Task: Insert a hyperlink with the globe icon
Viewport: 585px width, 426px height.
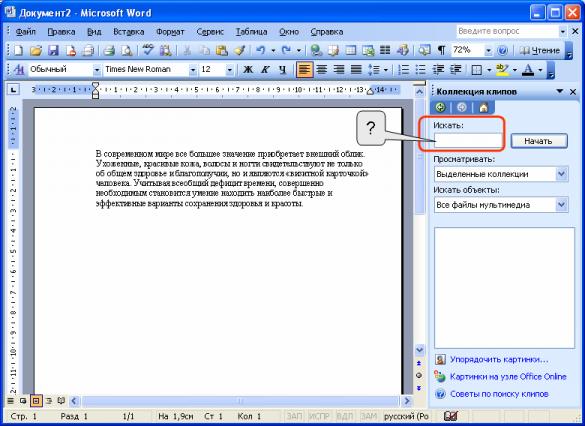Action: click(316, 50)
